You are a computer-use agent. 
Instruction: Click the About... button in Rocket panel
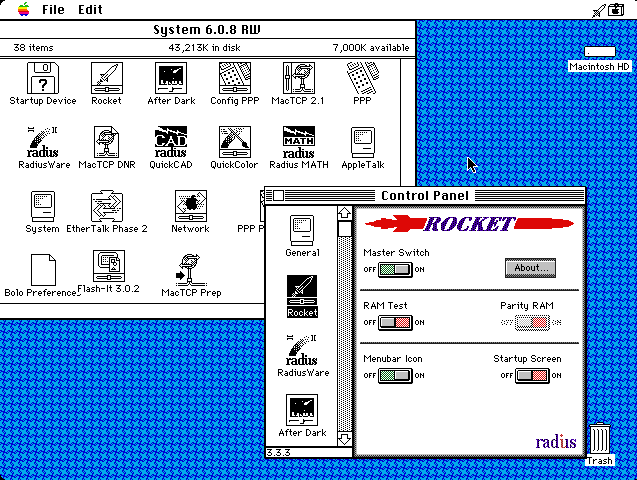[x=530, y=268]
